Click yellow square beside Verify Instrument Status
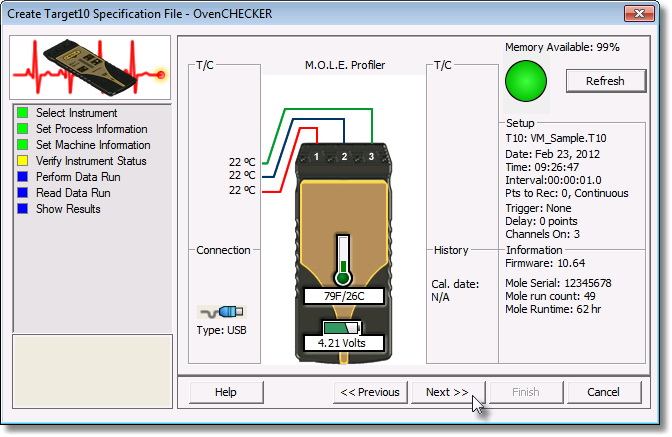The height and width of the screenshot is (437, 672). pyautogui.click(x=22, y=161)
